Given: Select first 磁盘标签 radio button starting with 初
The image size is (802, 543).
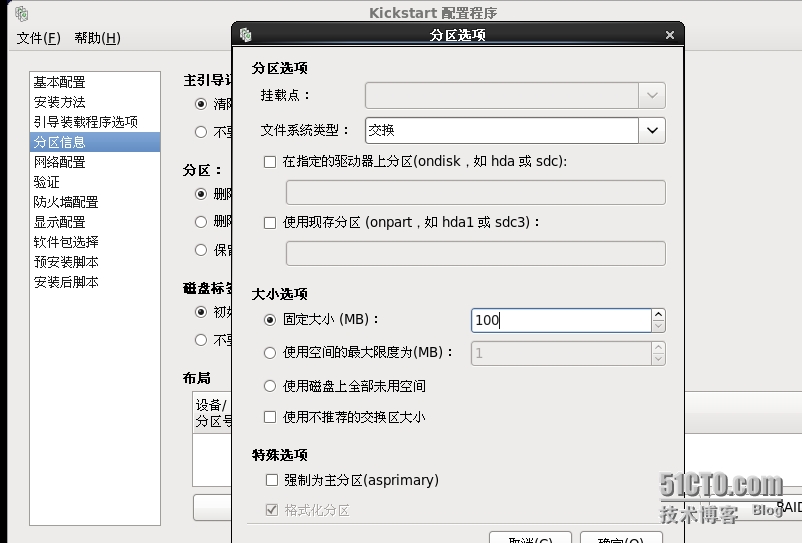Looking at the screenshot, I should tap(201, 312).
